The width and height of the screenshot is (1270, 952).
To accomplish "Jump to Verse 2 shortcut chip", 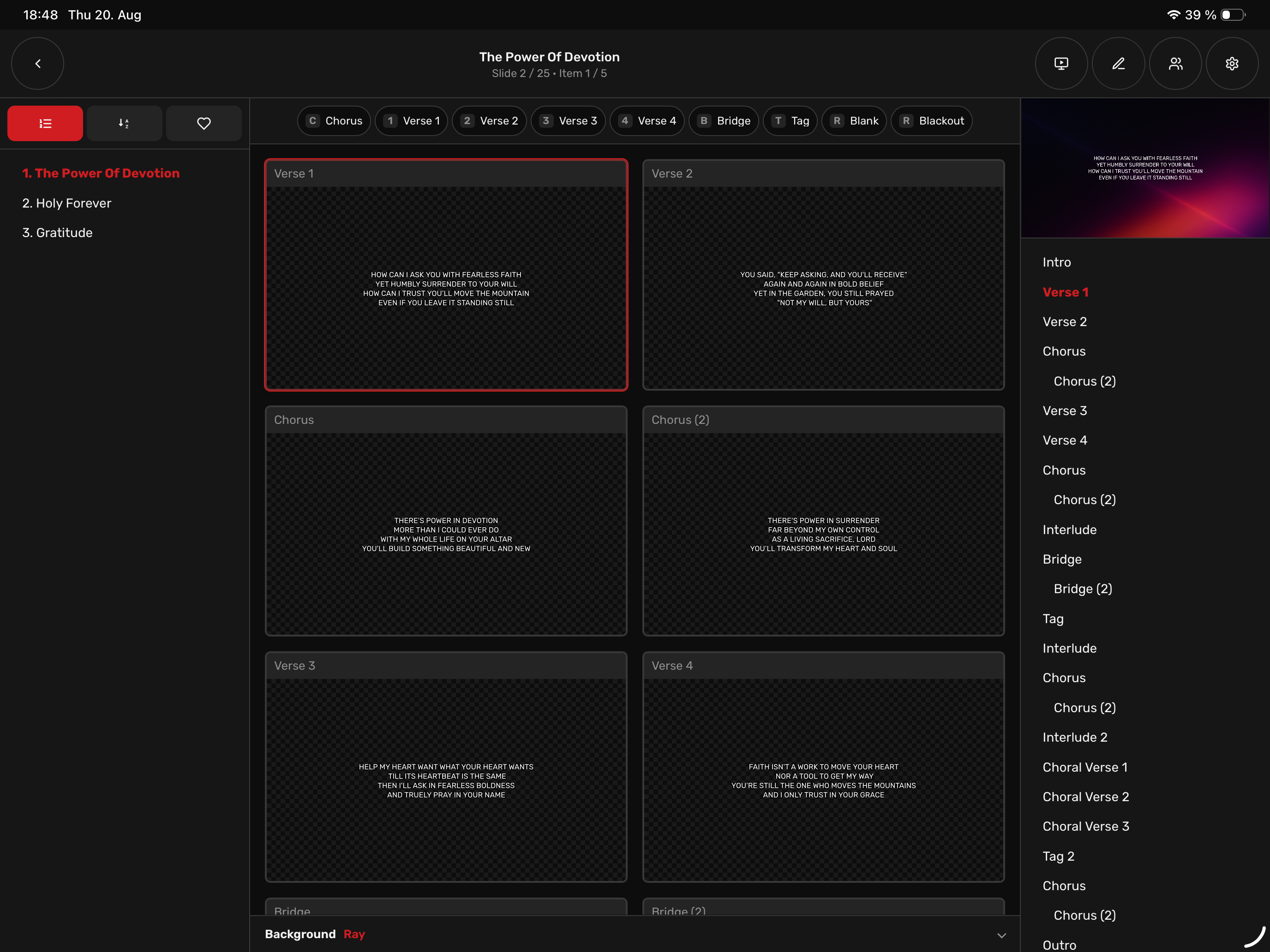I will 489,121.
